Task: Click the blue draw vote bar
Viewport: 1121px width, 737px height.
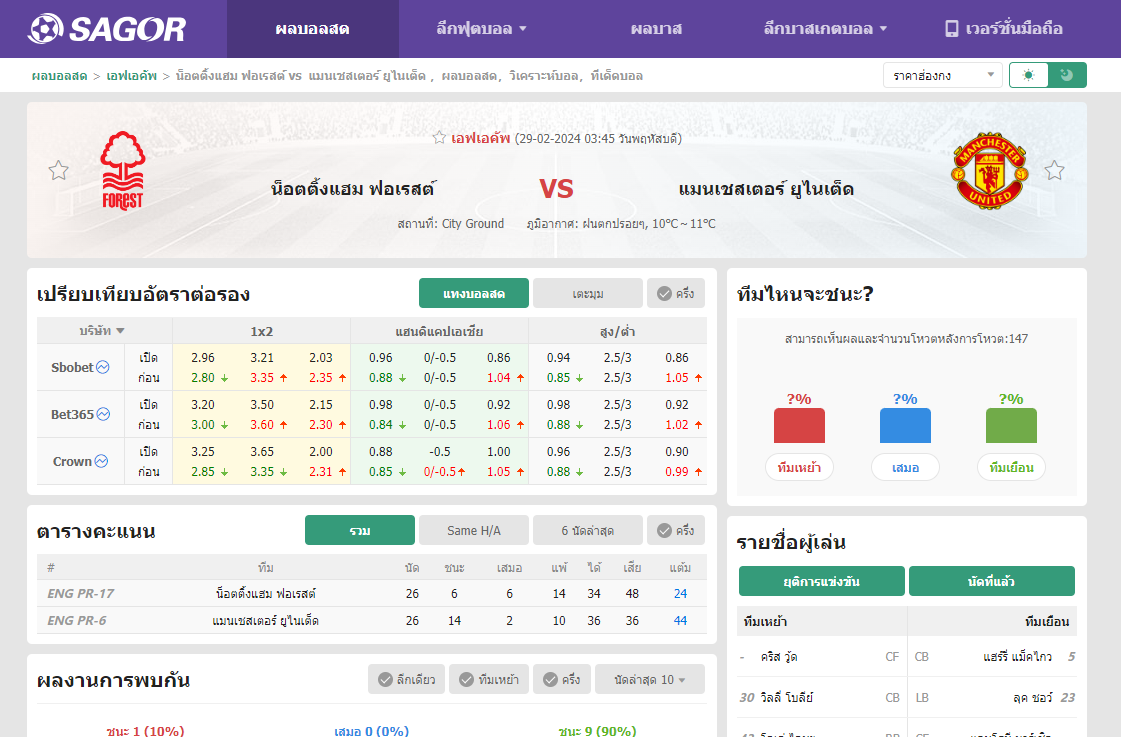Action: [905, 425]
